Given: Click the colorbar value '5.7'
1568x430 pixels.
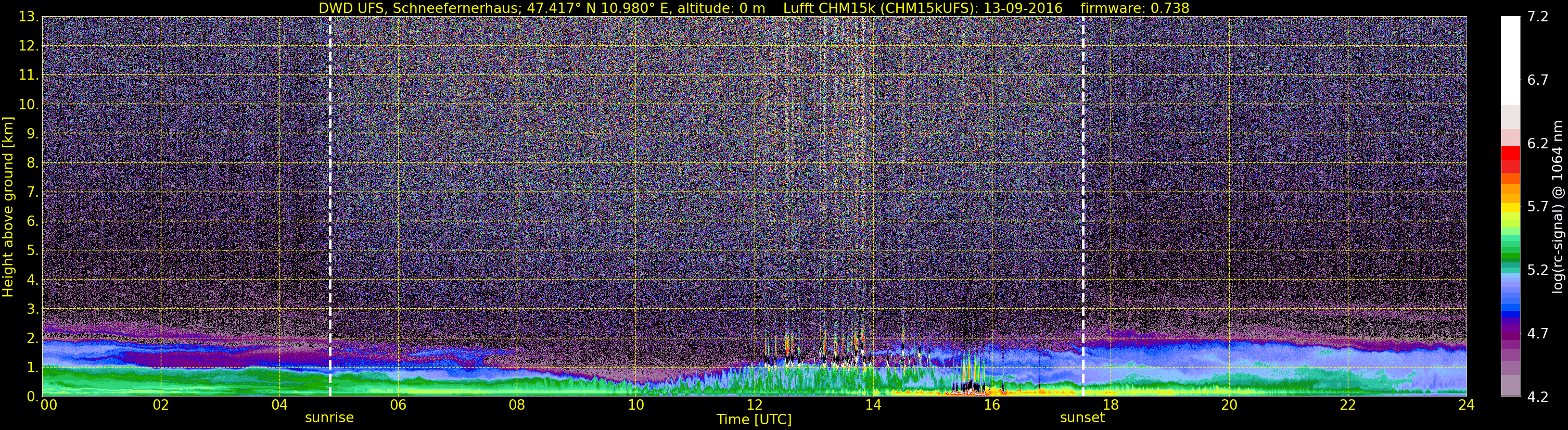Looking at the screenshot, I should [x=1538, y=207].
